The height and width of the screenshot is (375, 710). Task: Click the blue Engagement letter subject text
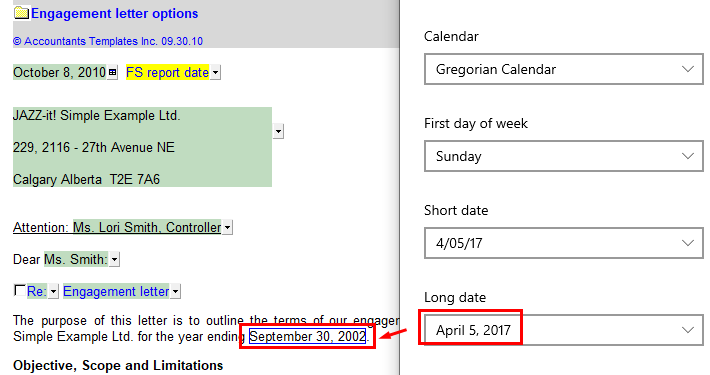click(116, 291)
